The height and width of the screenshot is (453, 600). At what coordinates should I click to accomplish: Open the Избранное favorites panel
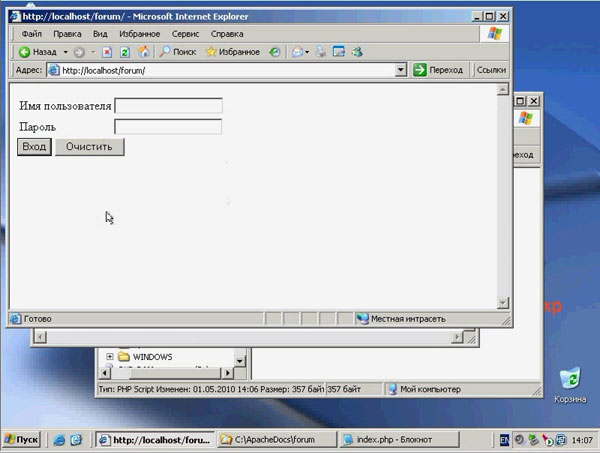(232, 52)
